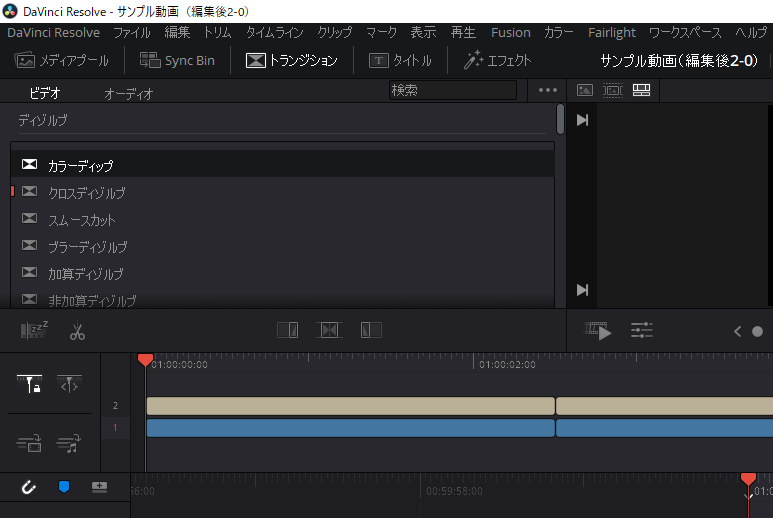The image size is (773, 518).
Task: Select the first beige clip on track 2
Action: pyautogui.click(x=351, y=406)
